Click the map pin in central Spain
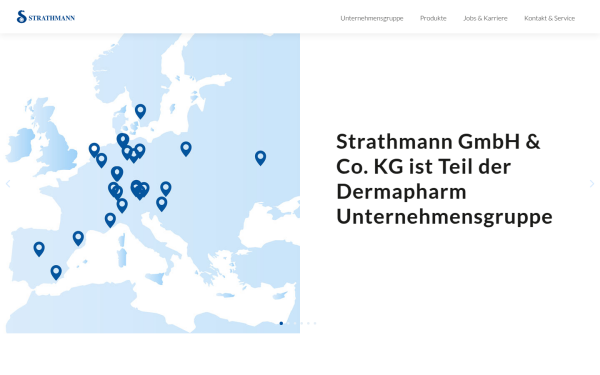The image size is (600, 375). (x=39, y=249)
